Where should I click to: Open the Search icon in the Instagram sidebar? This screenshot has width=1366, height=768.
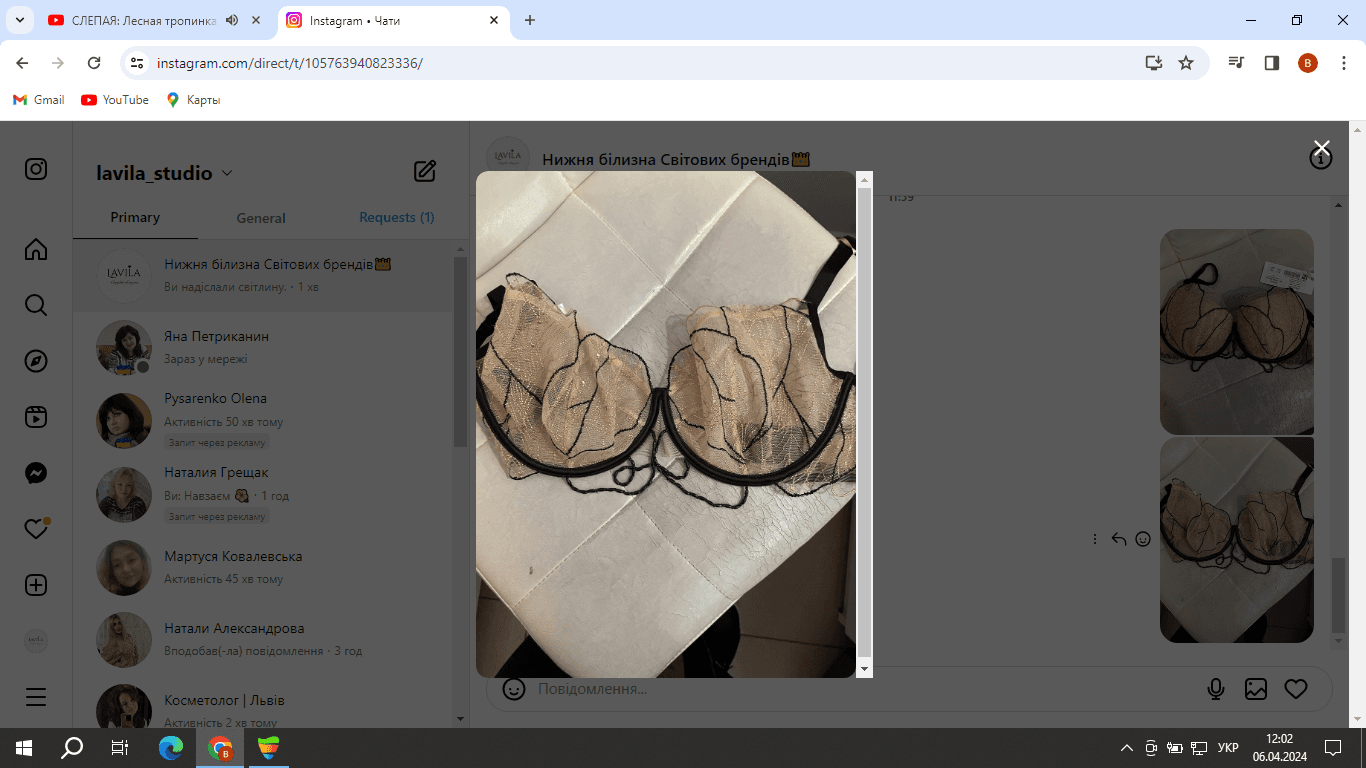point(36,305)
